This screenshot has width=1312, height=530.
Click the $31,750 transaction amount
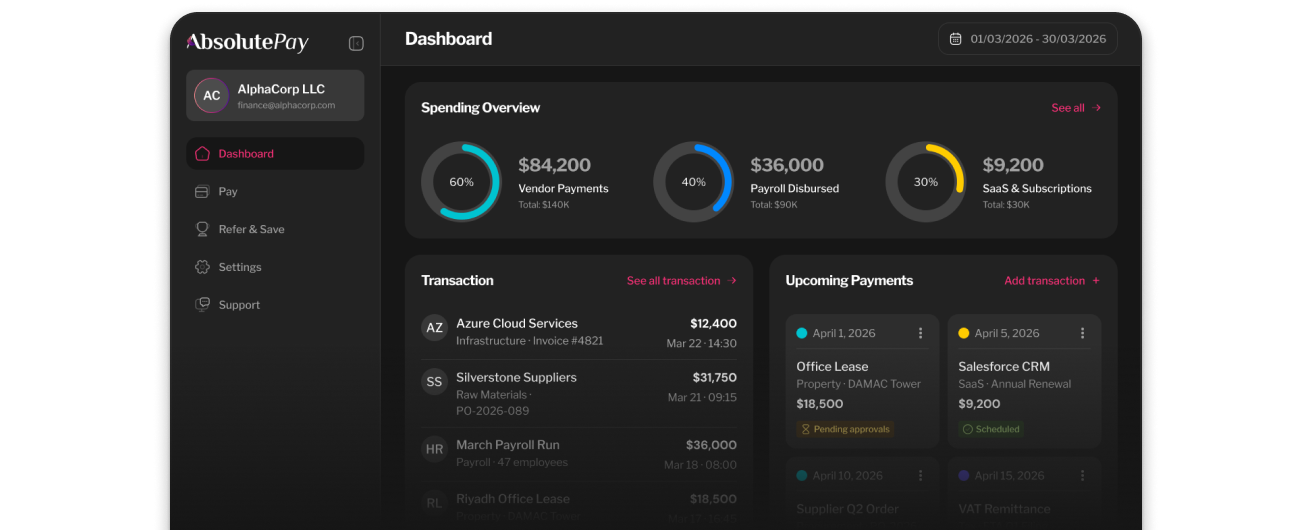pyautogui.click(x=714, y=378)
